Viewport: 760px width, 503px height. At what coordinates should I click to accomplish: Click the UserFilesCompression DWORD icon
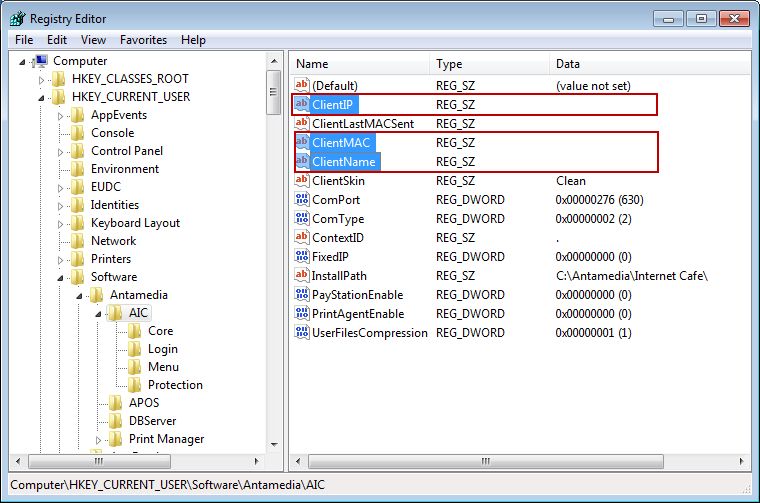click(301, 332)
